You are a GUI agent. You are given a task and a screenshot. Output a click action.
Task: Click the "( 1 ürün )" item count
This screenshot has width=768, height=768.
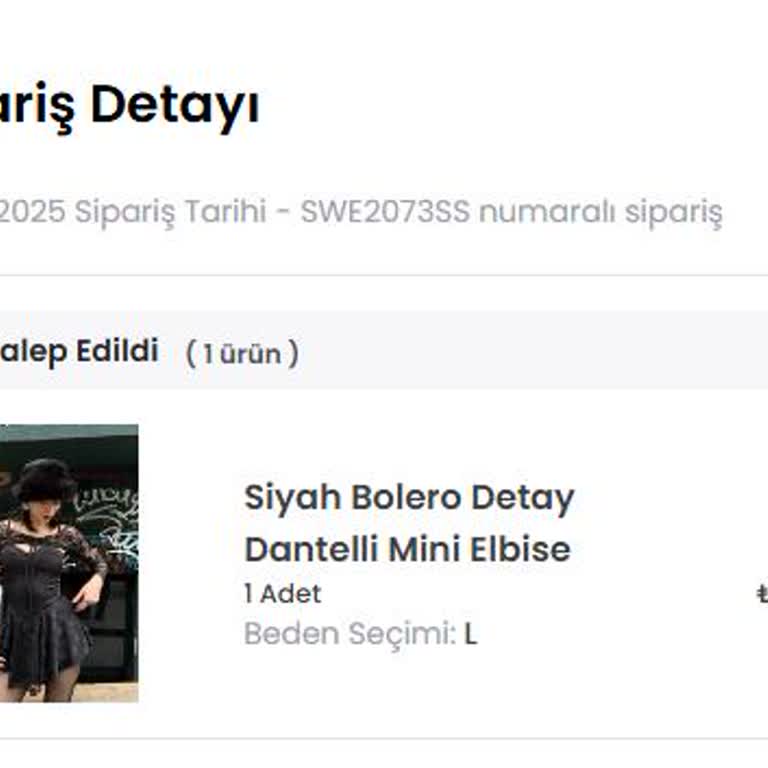tap(242, 353)
